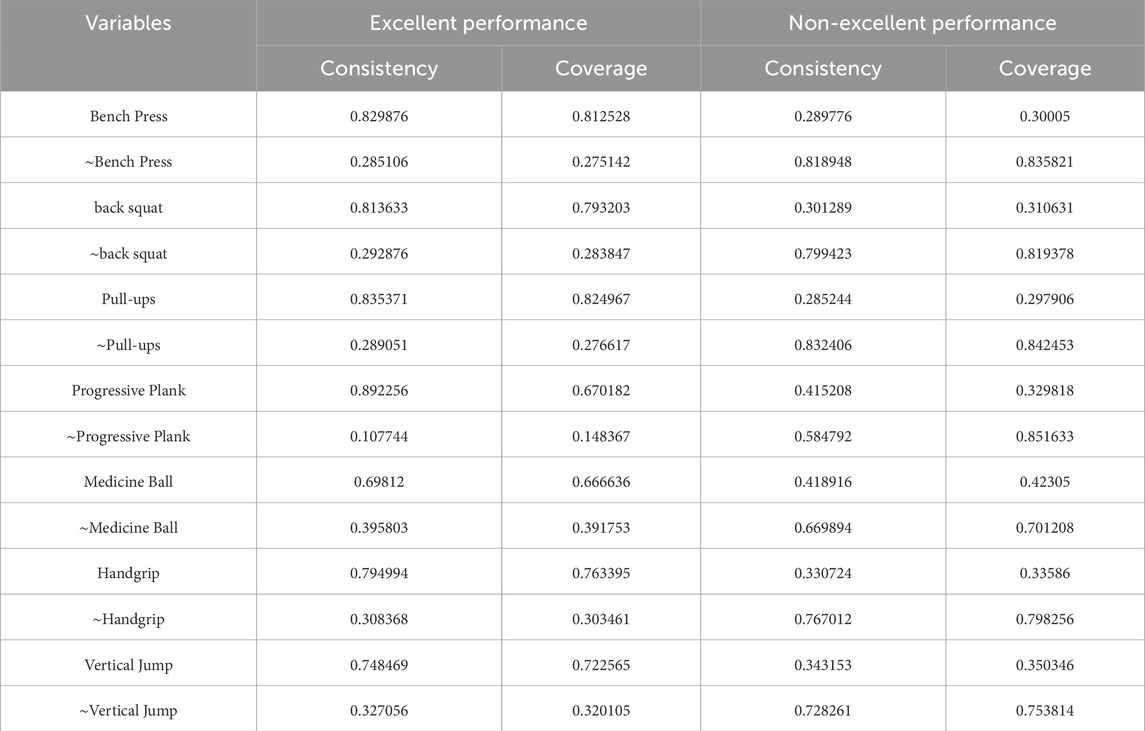This screenshot has height=731, width=1145.
Task: Click the 0.753814 cell in last row
Action: coord(1045,711)
